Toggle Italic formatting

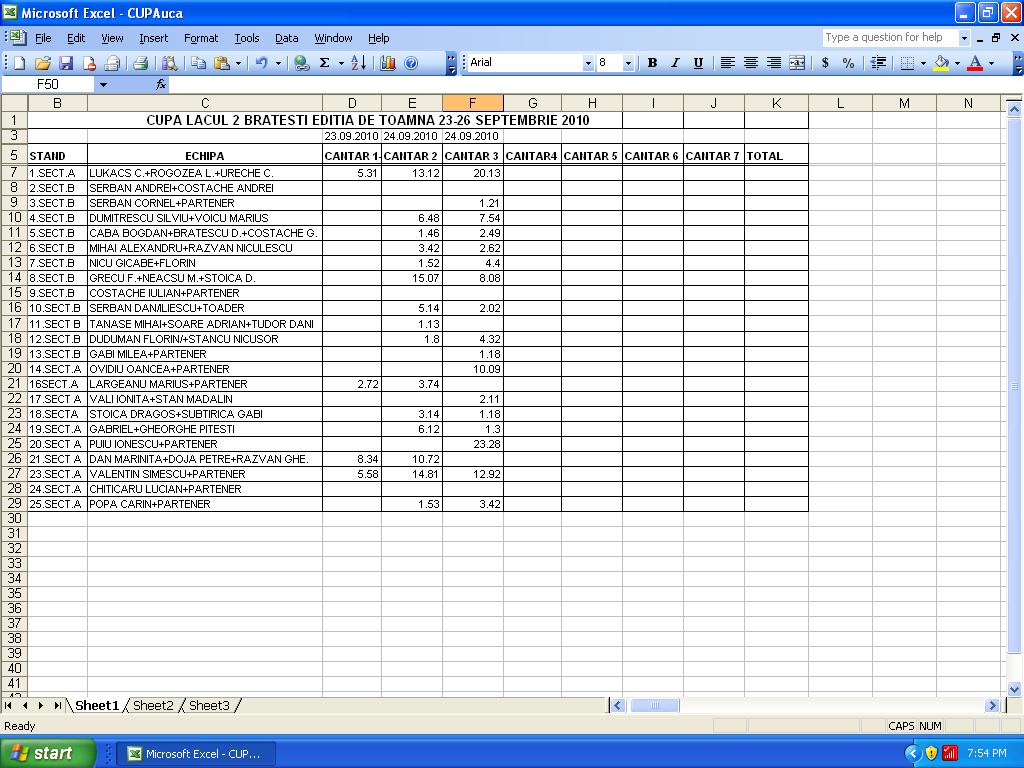(675, 63)
